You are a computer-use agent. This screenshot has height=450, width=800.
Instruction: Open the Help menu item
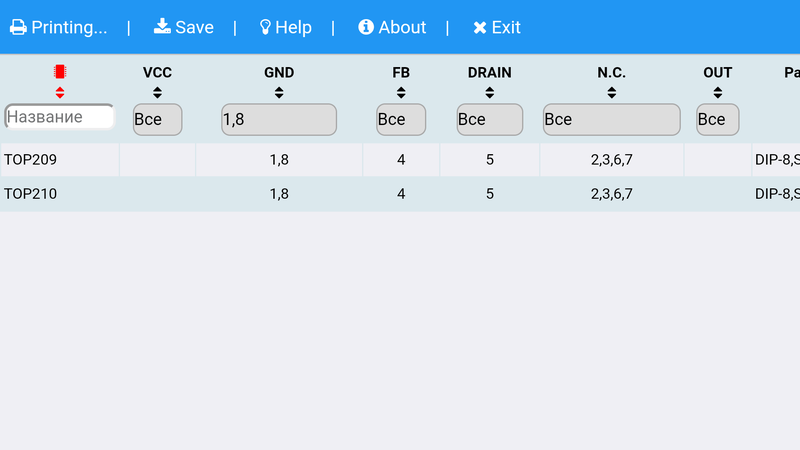click(286, 28)
